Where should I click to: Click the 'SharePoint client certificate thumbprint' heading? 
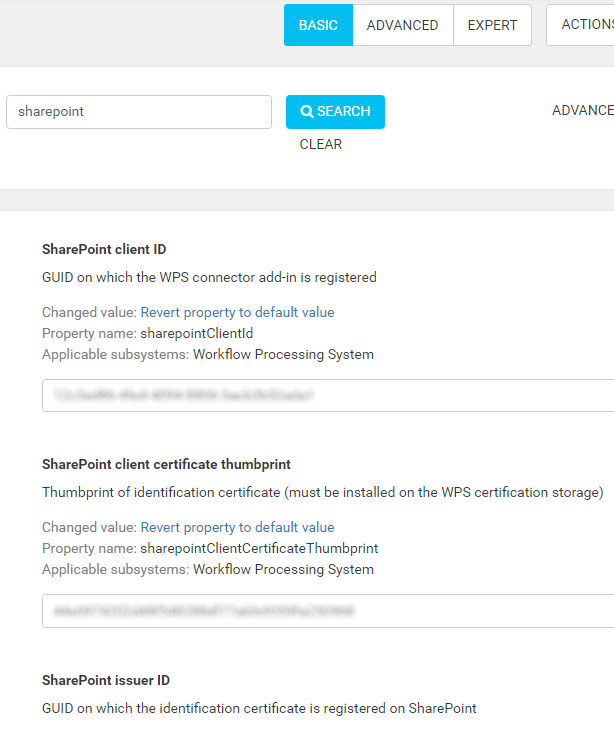coord(166,464)
